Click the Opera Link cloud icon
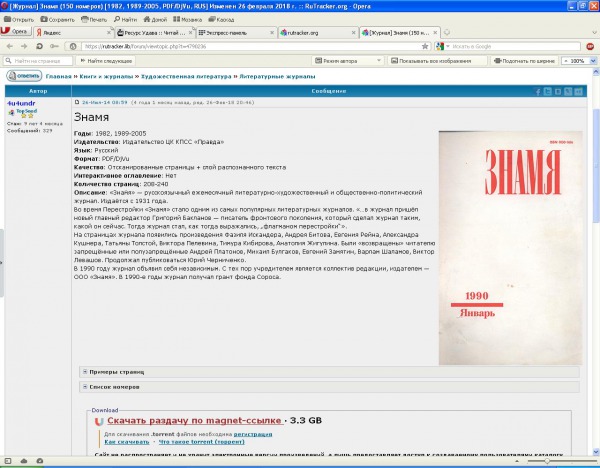Viewport: 600px width, 468px height. [x=24, y=461]
